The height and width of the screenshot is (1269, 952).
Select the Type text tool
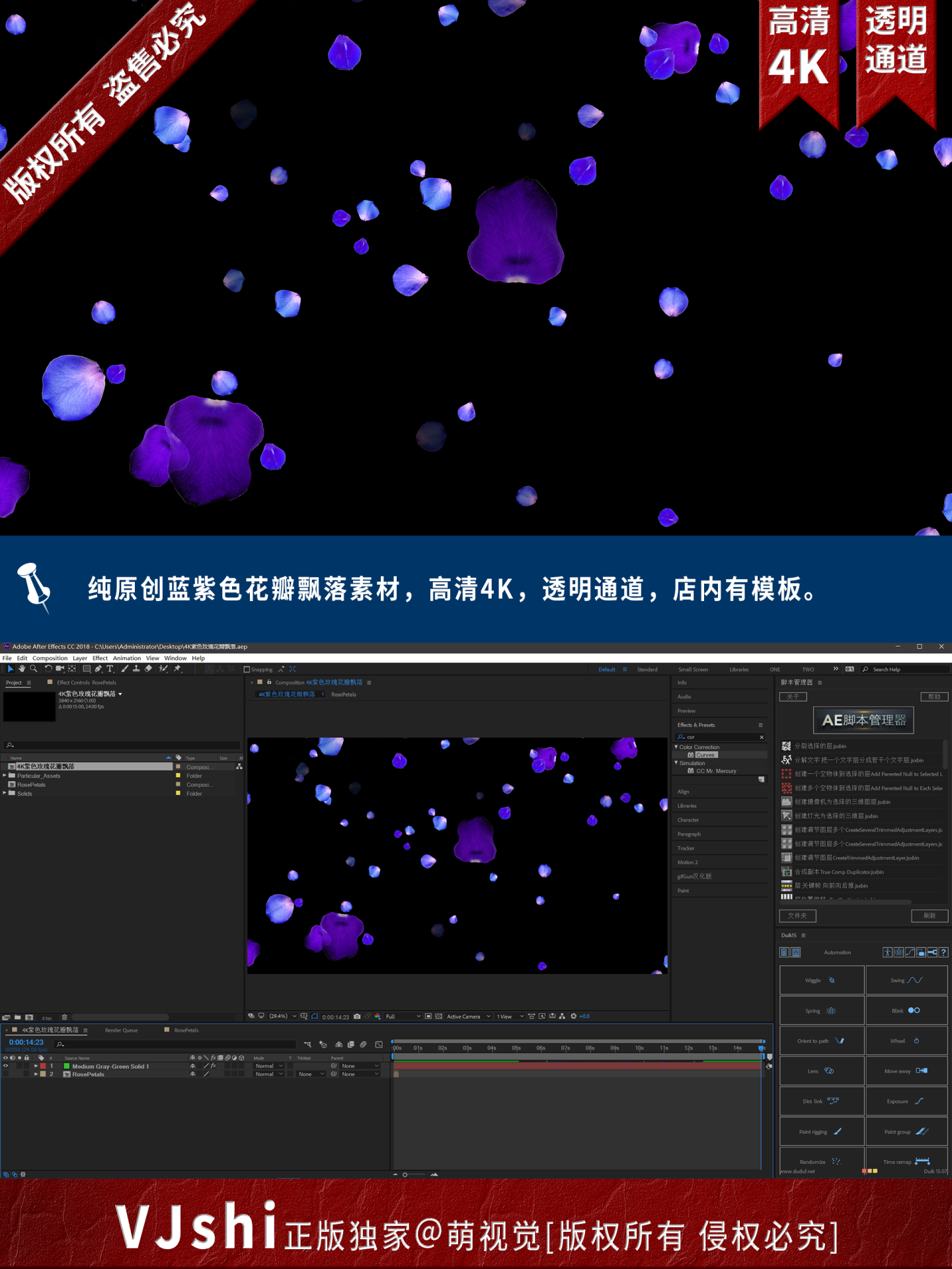coord(110,669)
